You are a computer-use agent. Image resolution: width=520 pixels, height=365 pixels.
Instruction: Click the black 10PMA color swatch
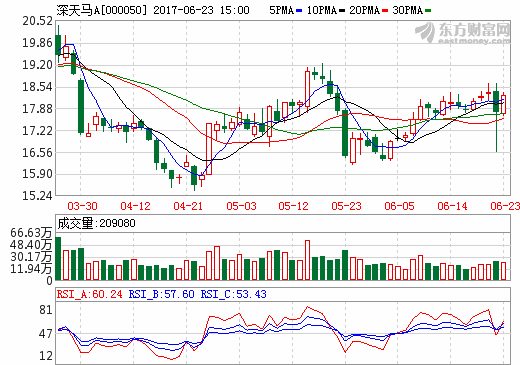point(342,11)
